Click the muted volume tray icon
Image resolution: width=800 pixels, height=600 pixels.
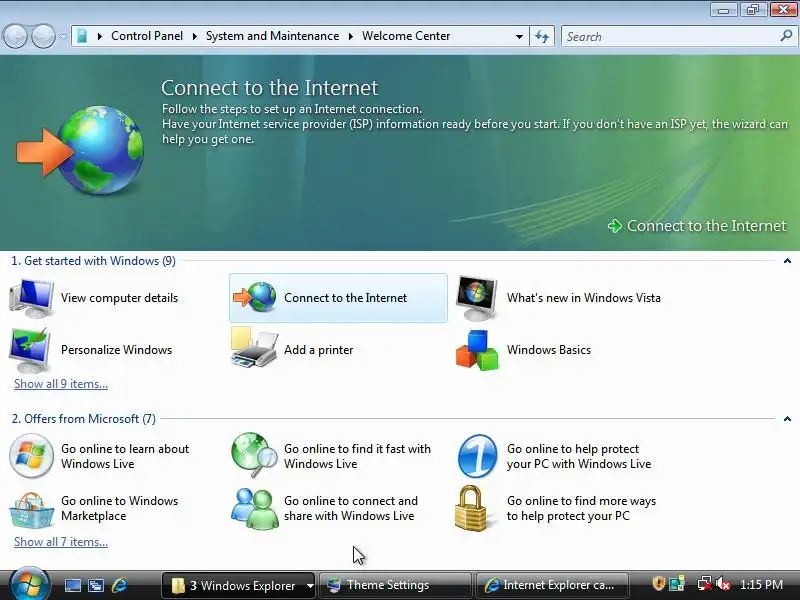pyautogui.click(x=723, y=584)
